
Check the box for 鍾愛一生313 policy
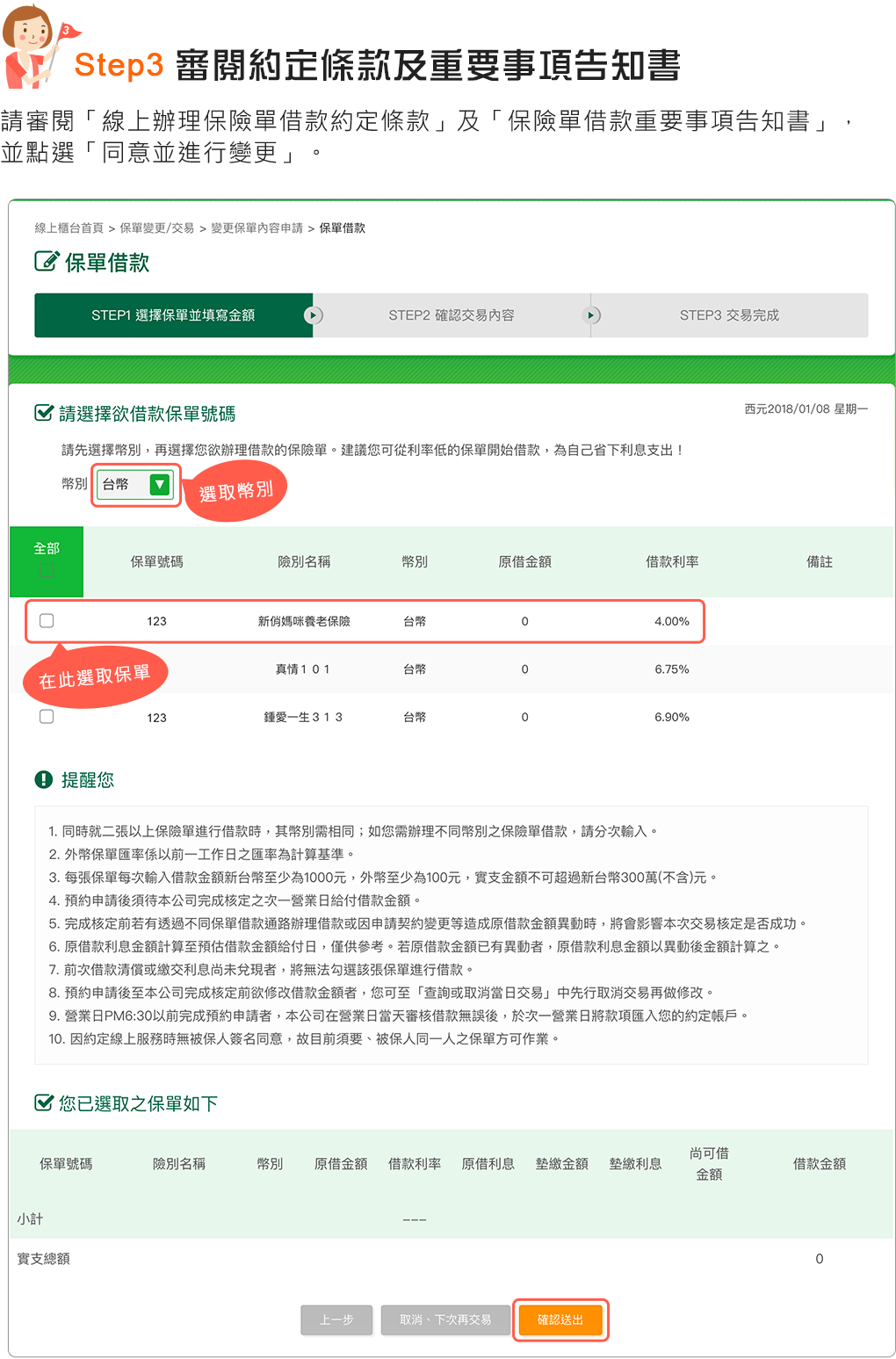coord(47,717)
